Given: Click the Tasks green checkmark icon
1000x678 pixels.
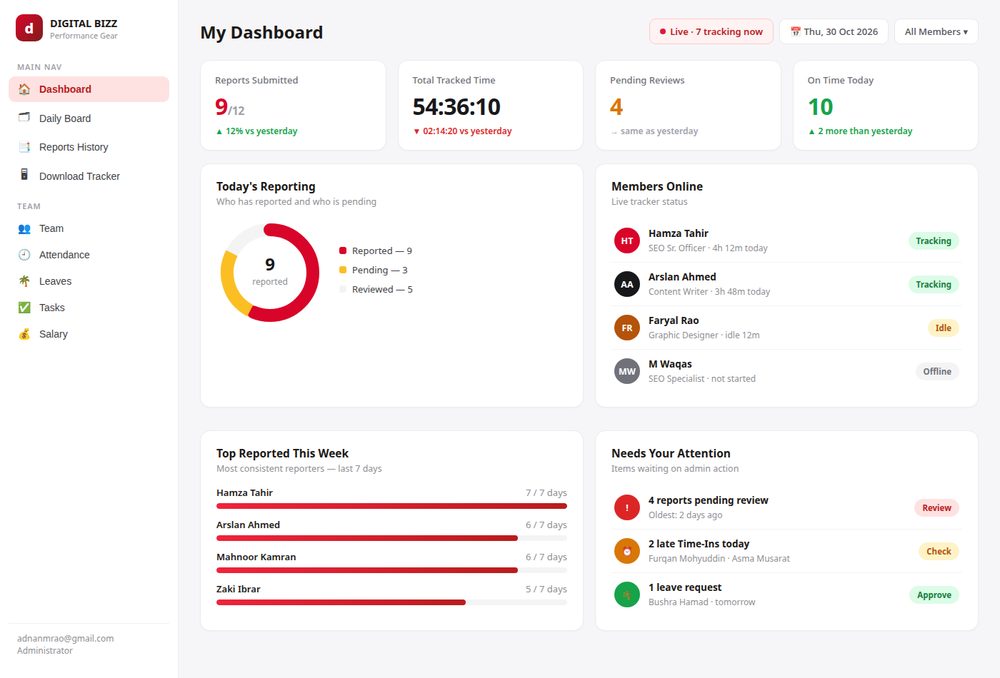Looking at the screenshot, I should pos(24,307).
